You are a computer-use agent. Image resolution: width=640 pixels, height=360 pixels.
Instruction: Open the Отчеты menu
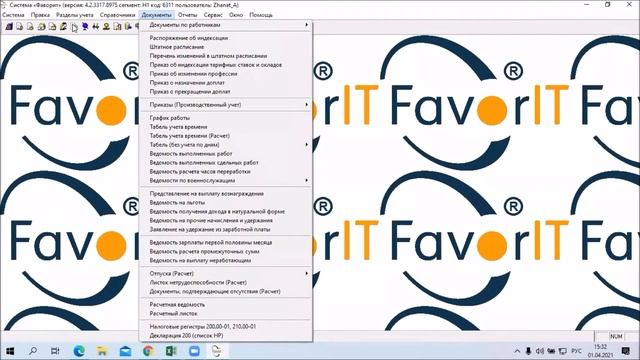coord(187,15)
